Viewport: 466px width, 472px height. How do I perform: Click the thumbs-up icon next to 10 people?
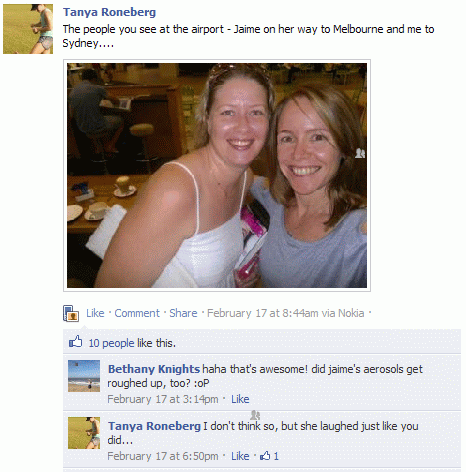tap(75, 342)
